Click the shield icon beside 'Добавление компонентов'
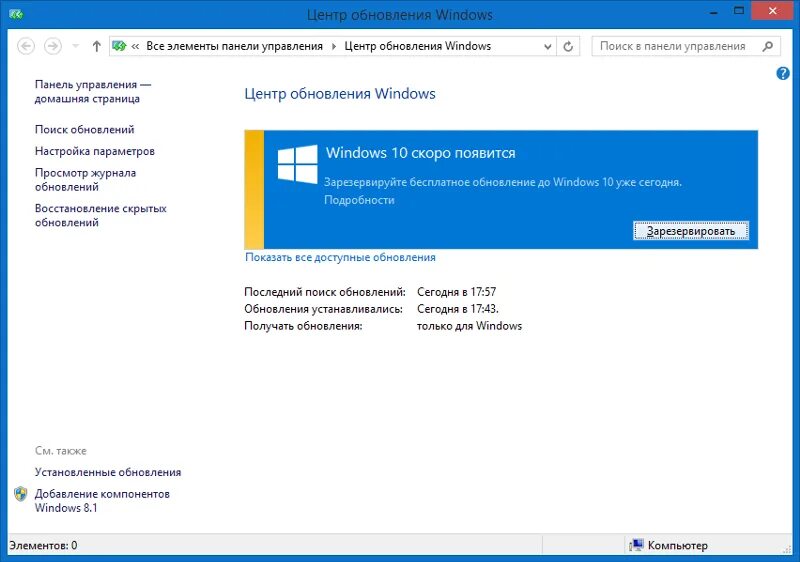Viewport: 800px width, 562px height. click(x=20, y=494)
